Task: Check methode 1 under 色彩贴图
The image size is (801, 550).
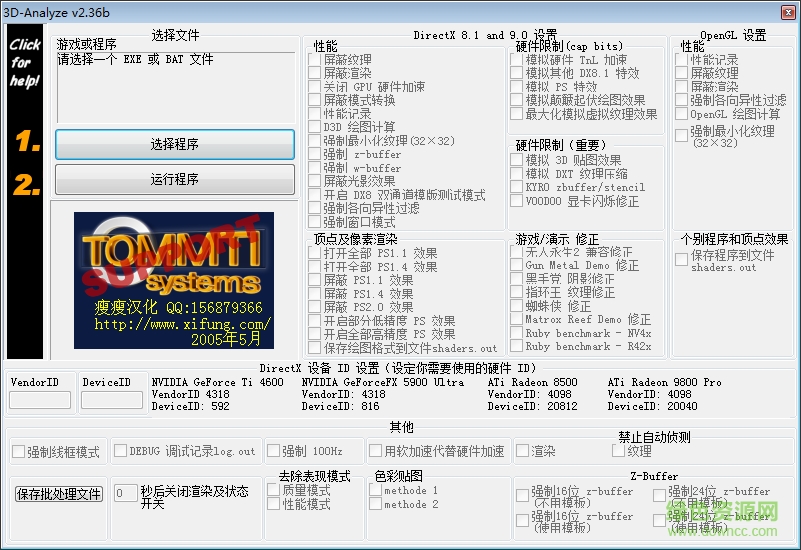Action: (375, 490)
